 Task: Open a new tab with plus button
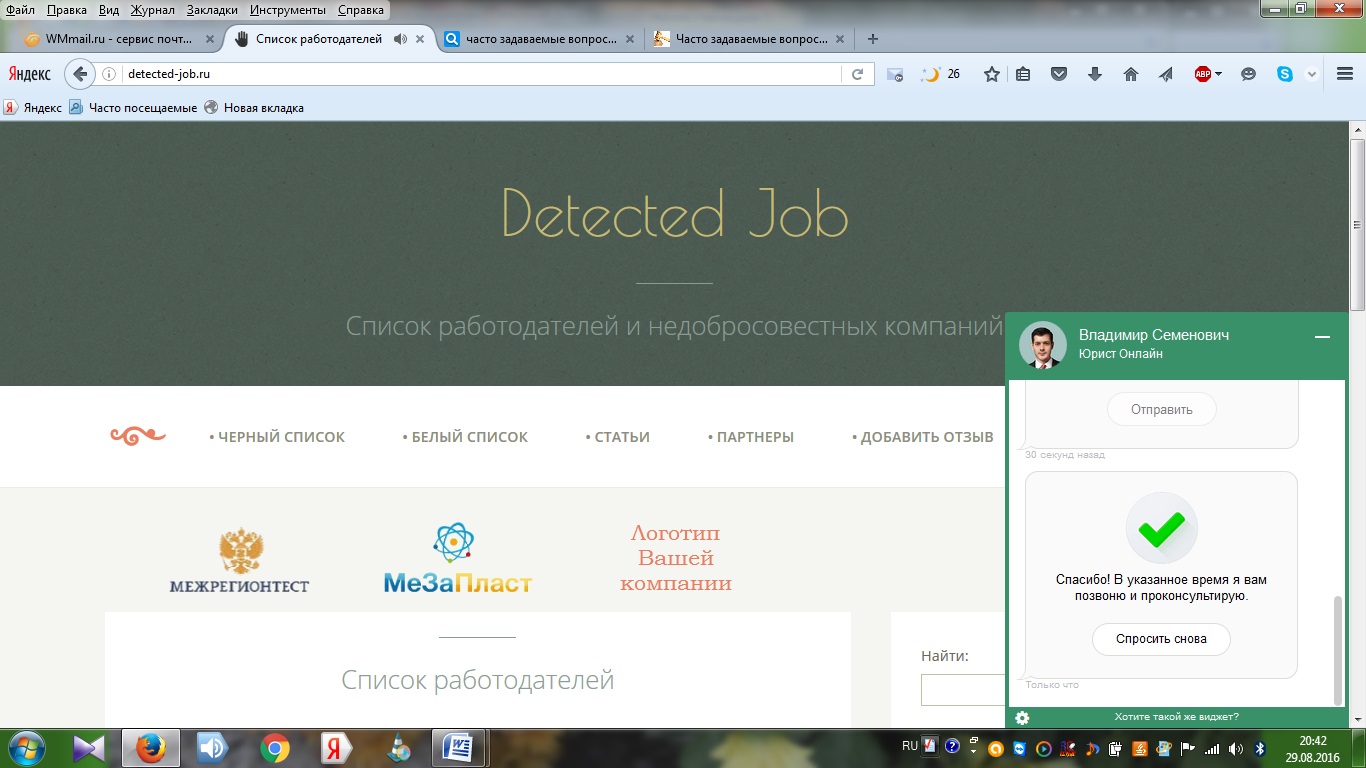click(872, 39)
